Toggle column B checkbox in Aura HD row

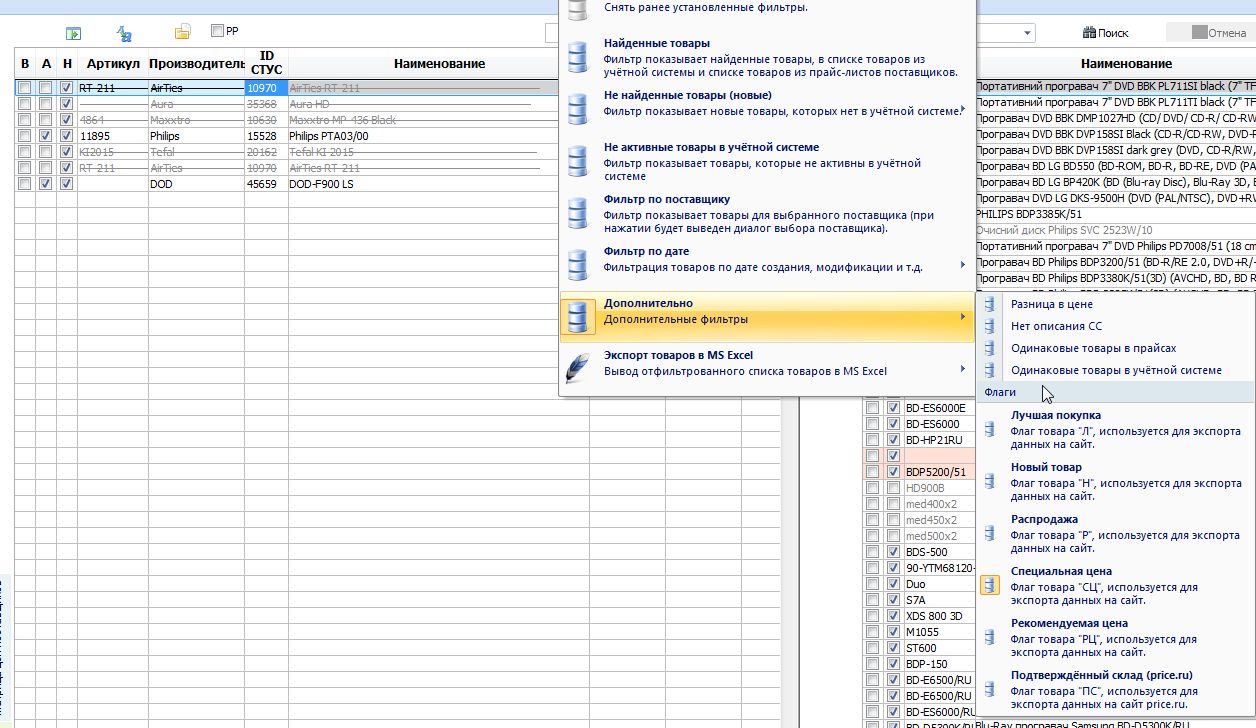[25, 104]
